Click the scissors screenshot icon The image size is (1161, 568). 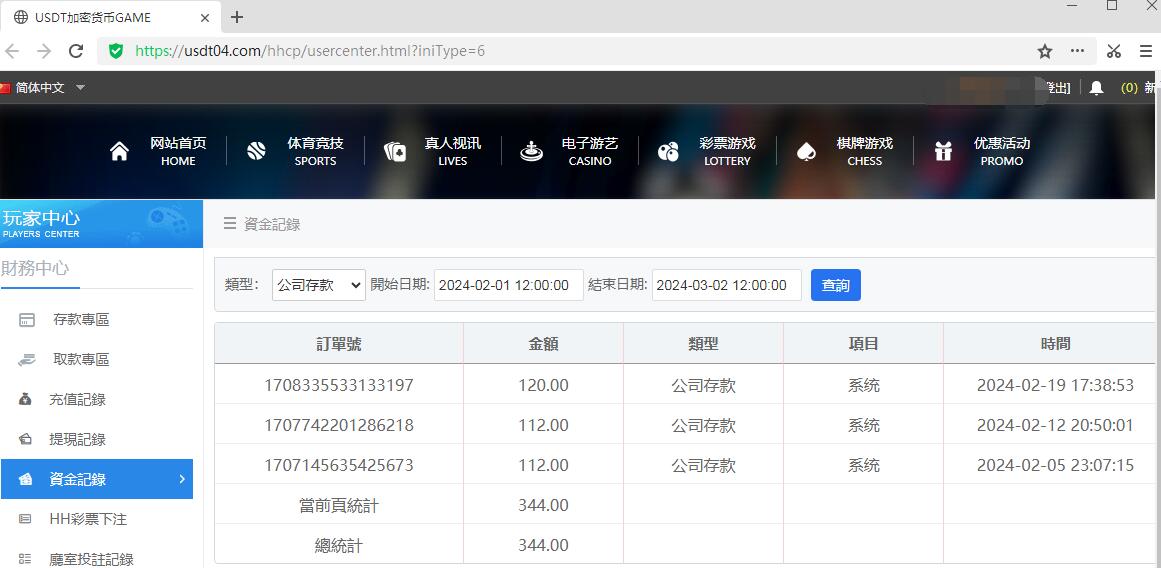1114,51
